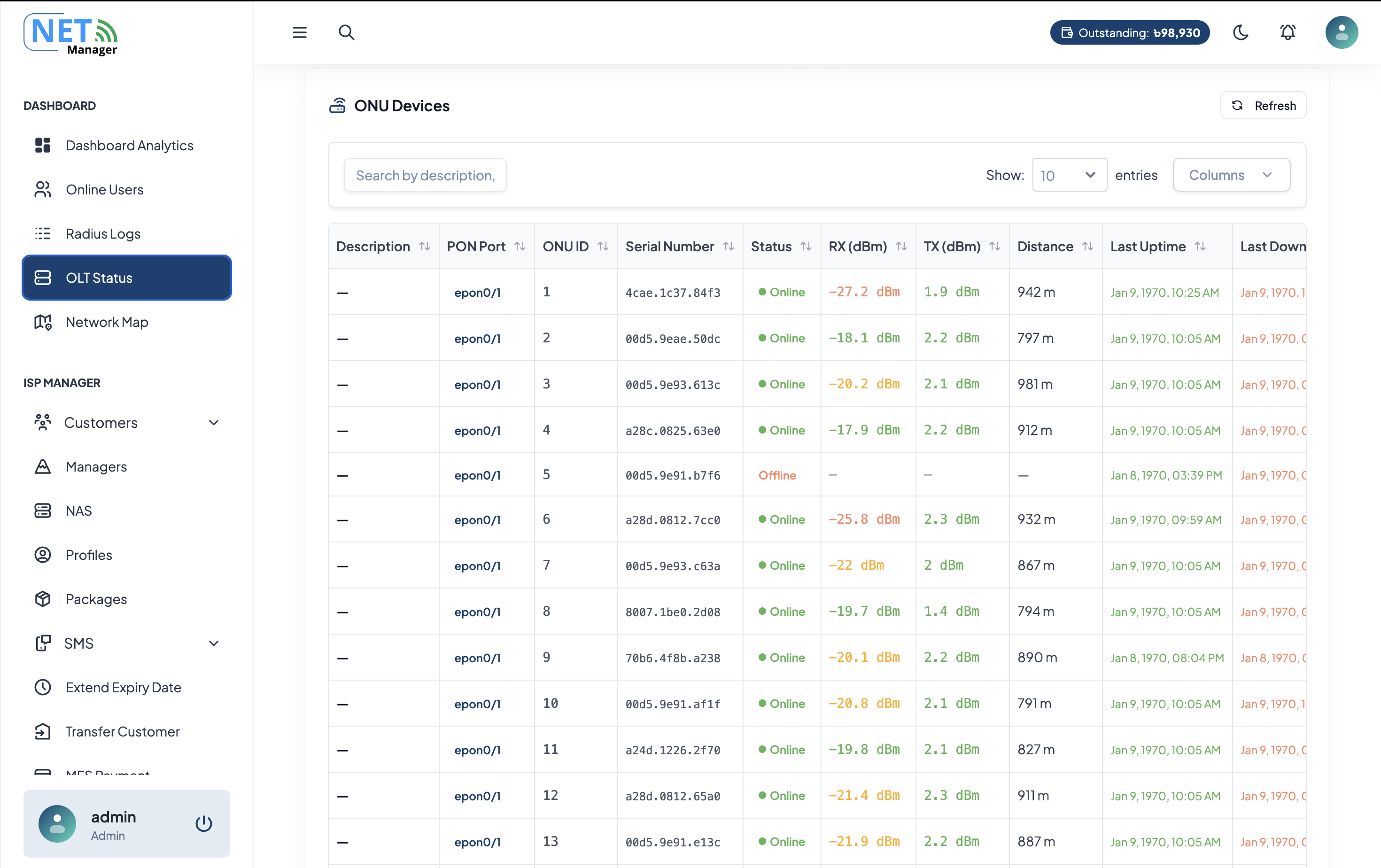Select serial number 00d5.9e91.b7f6
This screenshot has width=1381, height=868.
point(673,475)
